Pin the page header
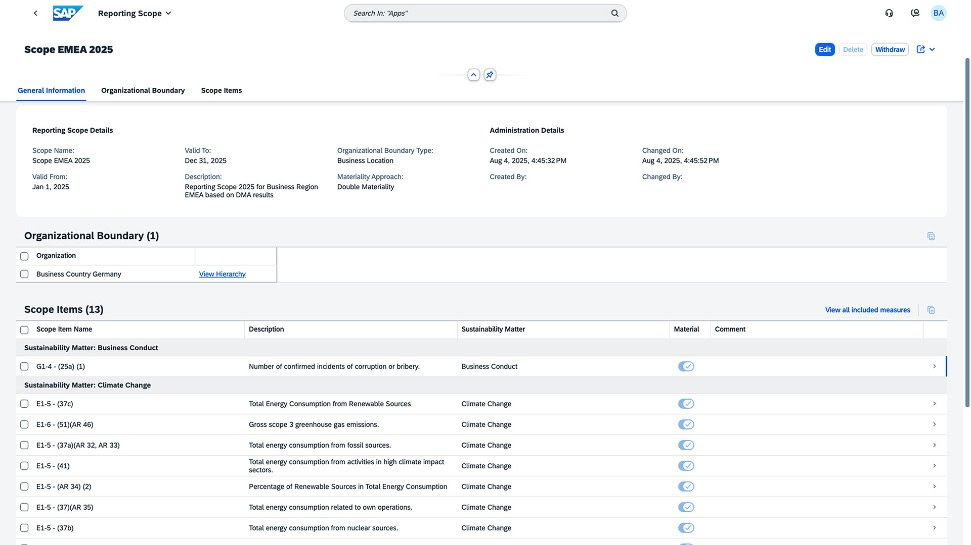Screen dimensions: 971x545 tap(490, 75)
